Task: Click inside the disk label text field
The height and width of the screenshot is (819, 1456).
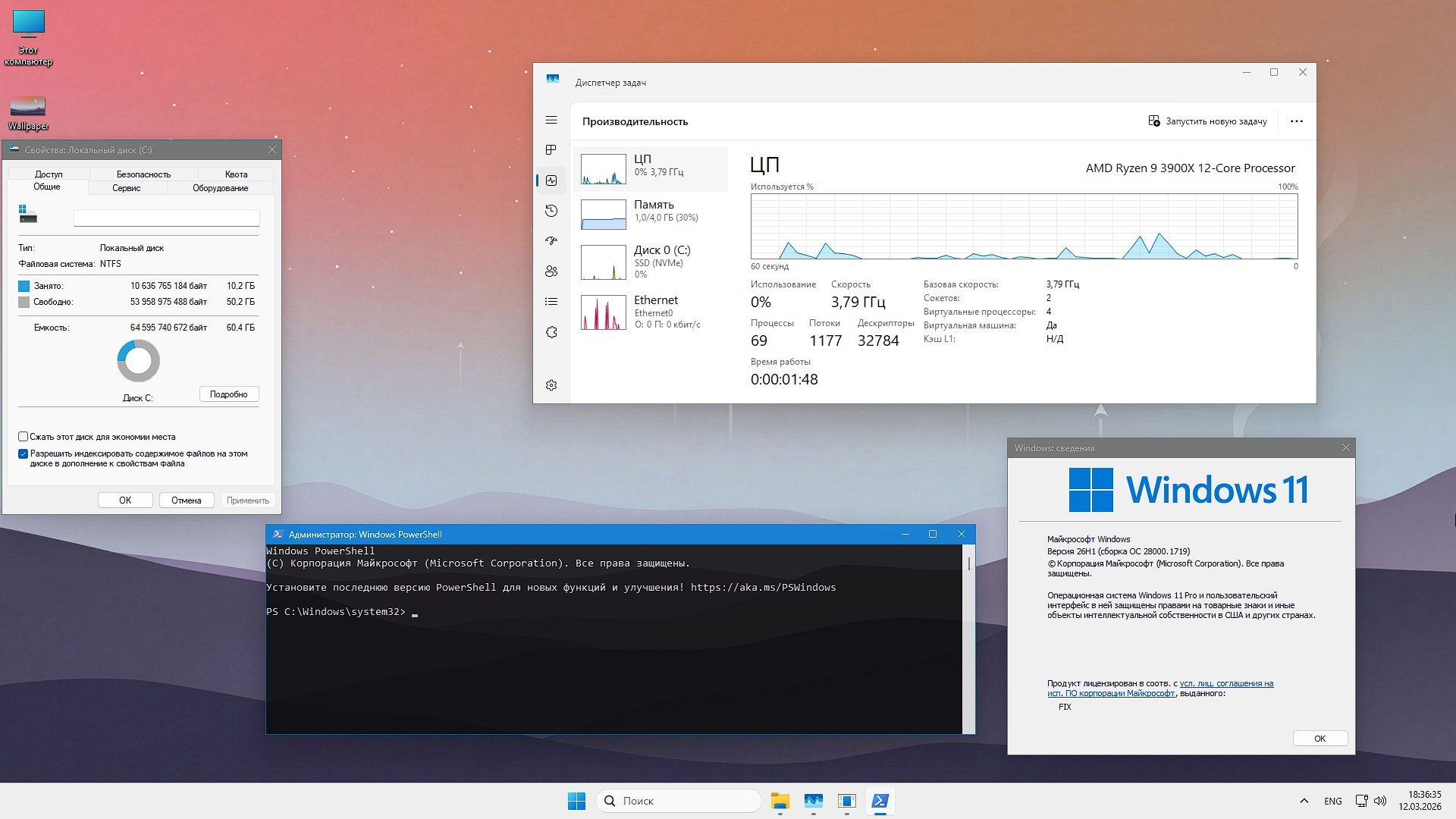Action: tap(166, 218)
